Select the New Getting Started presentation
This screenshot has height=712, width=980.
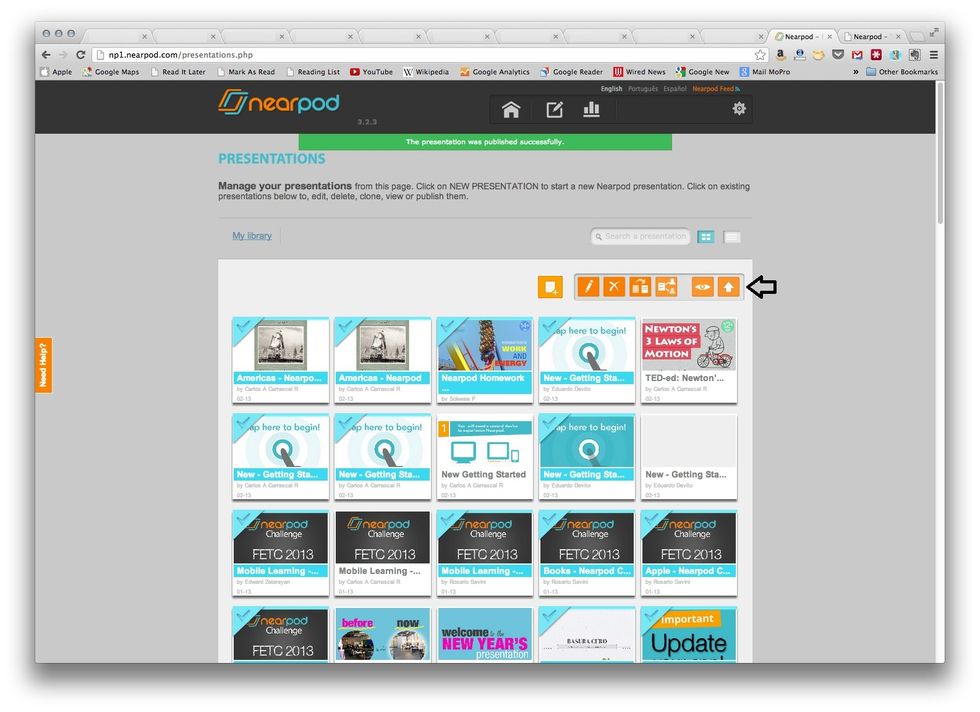(x=484, y=457)
